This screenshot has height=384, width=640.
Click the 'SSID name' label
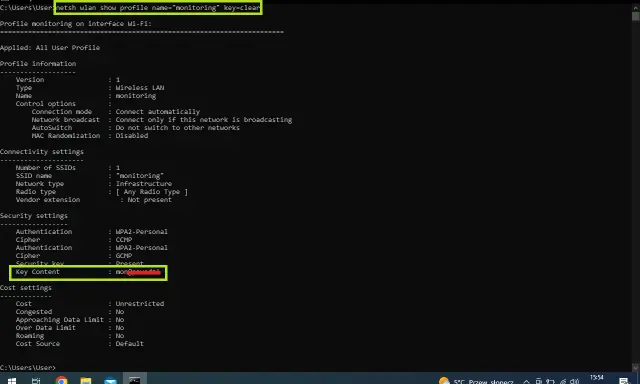tap(34, 175)
